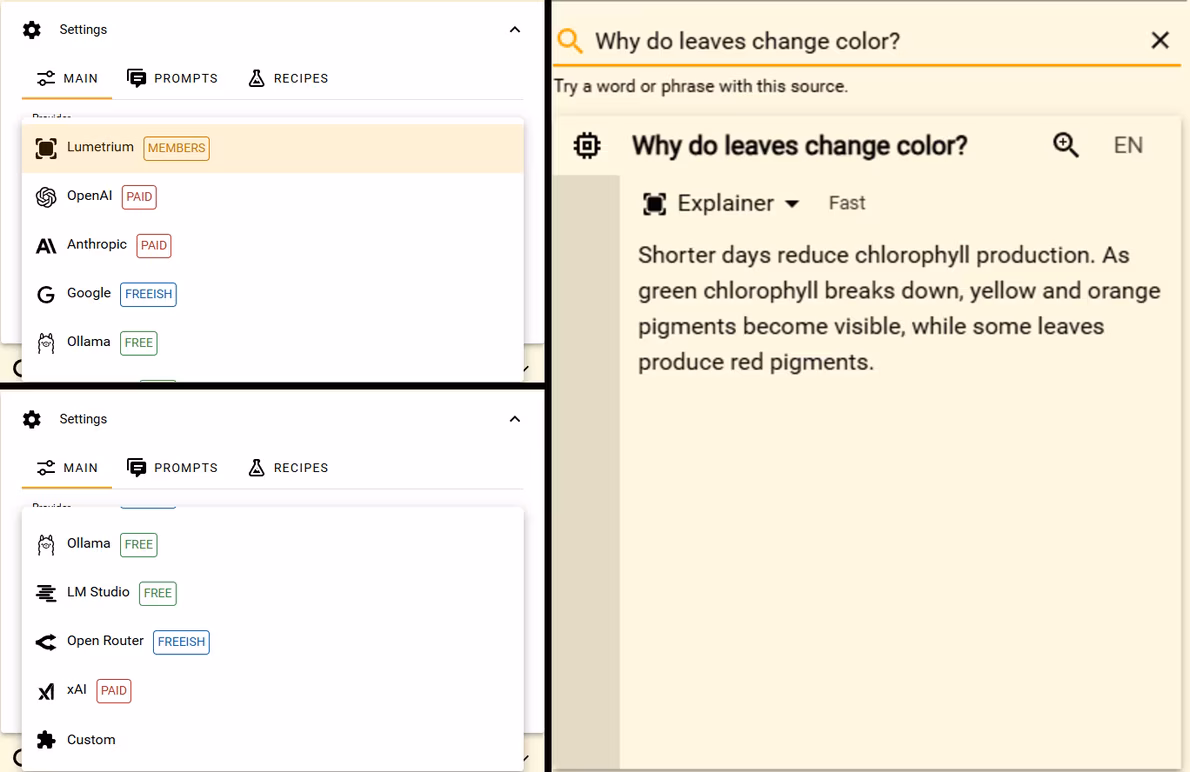
Task: Click the Google G icon
Action: [x=46, y=295]
